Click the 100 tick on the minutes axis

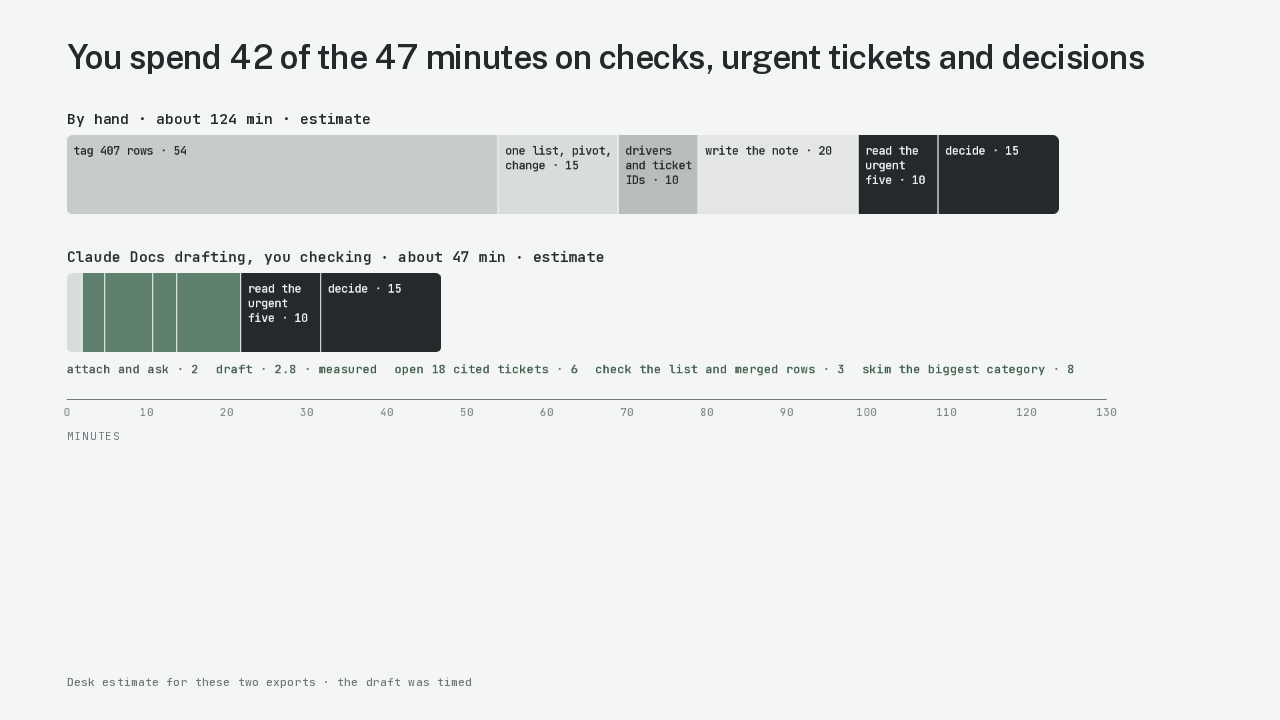(x=866, y=412)
